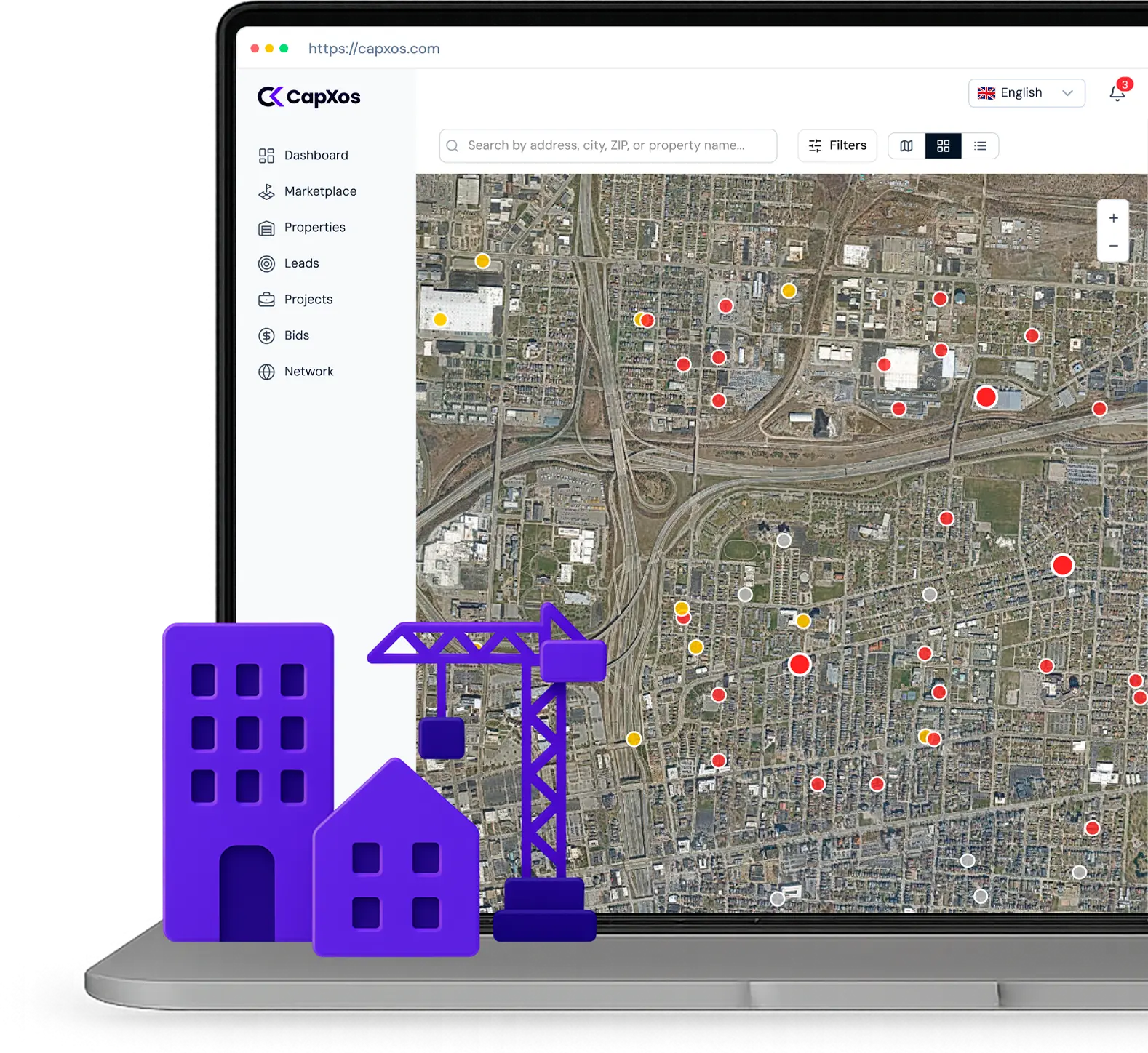
Task: Switch to list view
Action: coord(980,146)
